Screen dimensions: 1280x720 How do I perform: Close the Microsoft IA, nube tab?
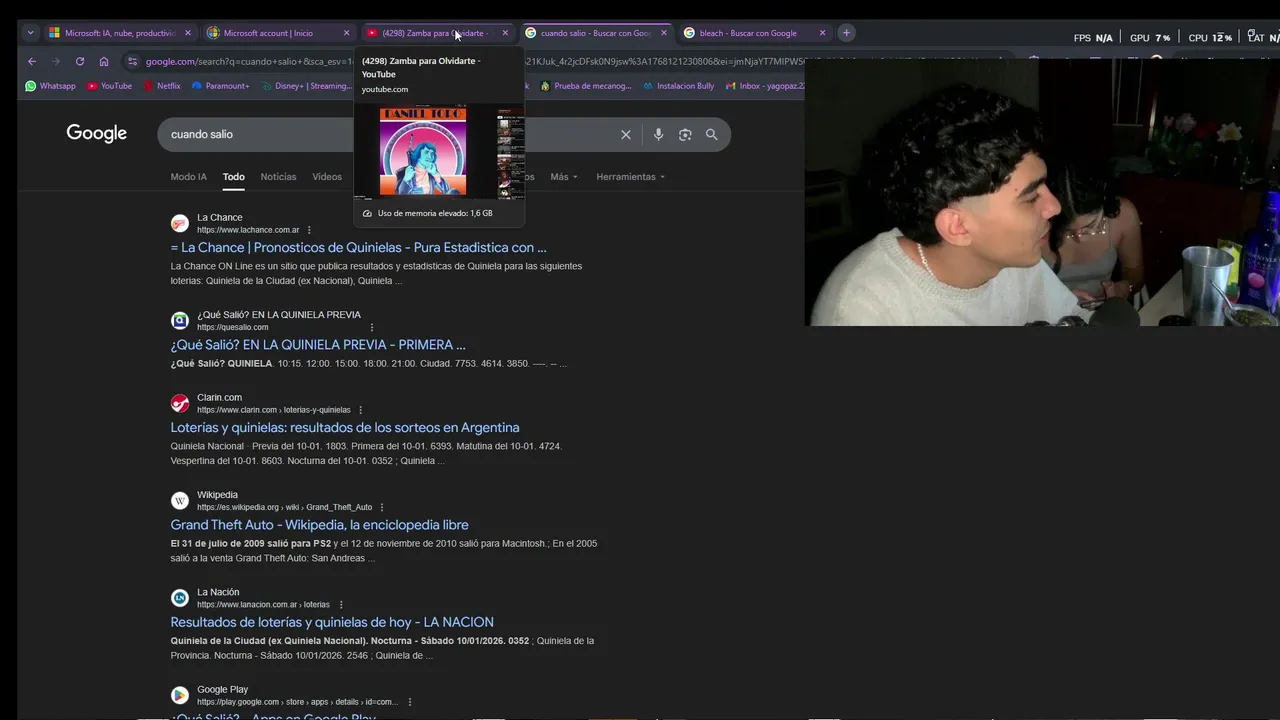(x=187, y=33)
